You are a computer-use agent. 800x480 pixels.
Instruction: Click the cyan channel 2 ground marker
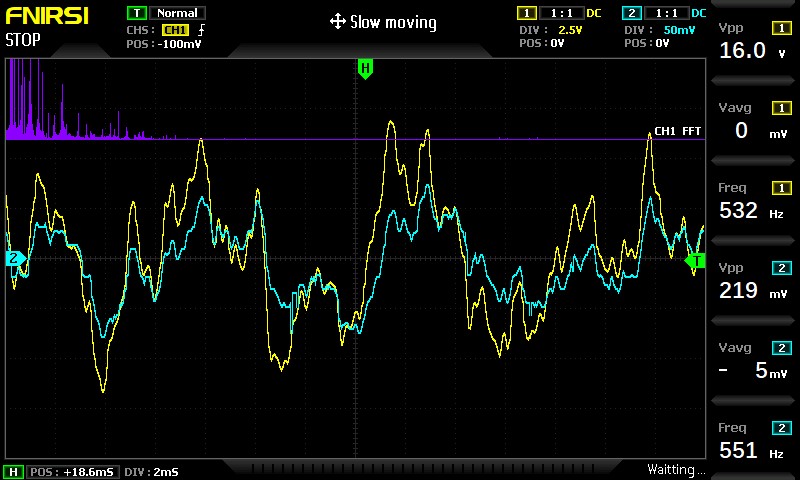click(x=15, y=259)
